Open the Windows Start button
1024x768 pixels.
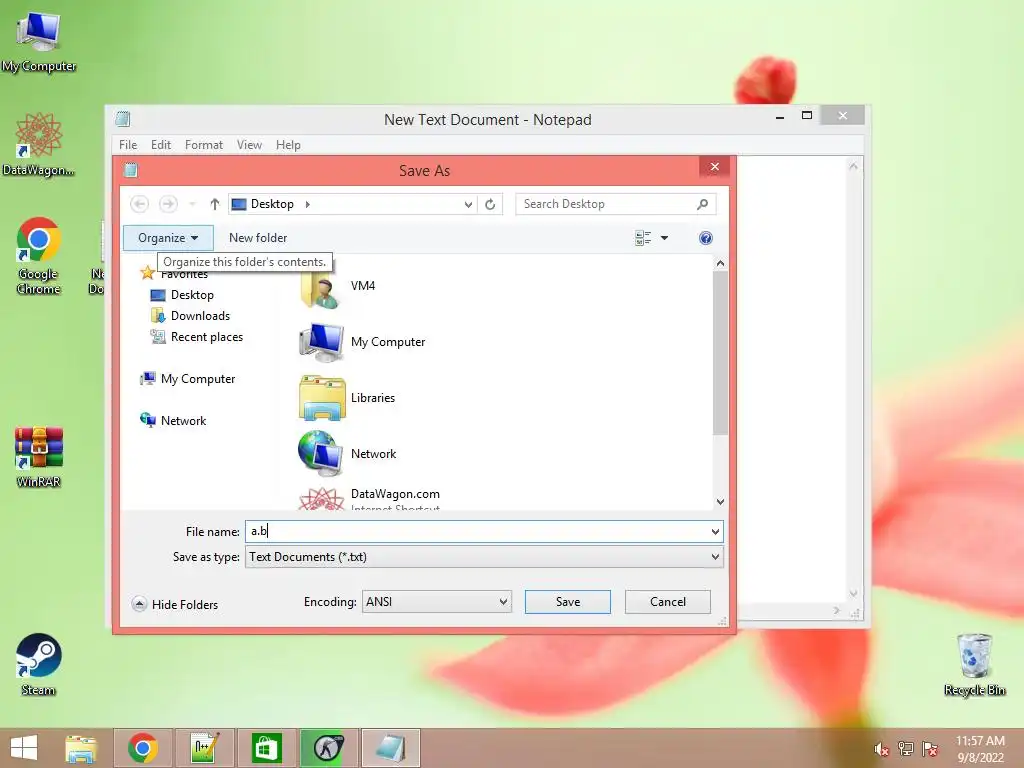(24, 748)
